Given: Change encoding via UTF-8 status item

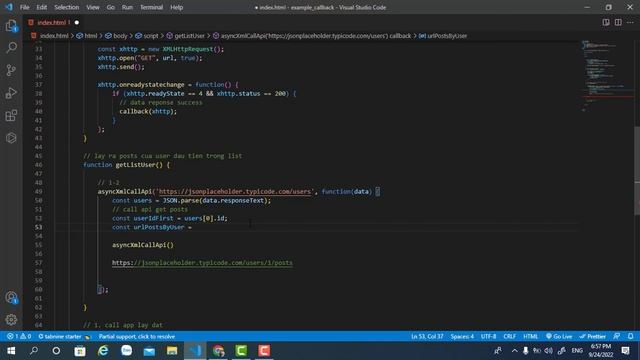Looking at the screenshot, I should (488, 336).
